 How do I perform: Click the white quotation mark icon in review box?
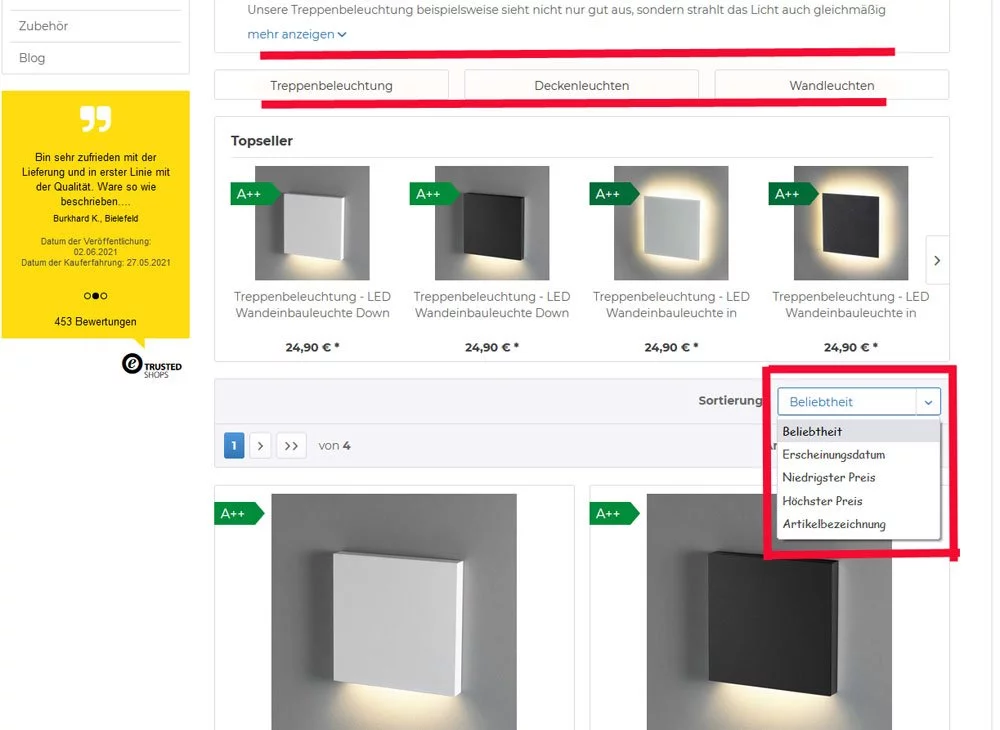point(96,119)
